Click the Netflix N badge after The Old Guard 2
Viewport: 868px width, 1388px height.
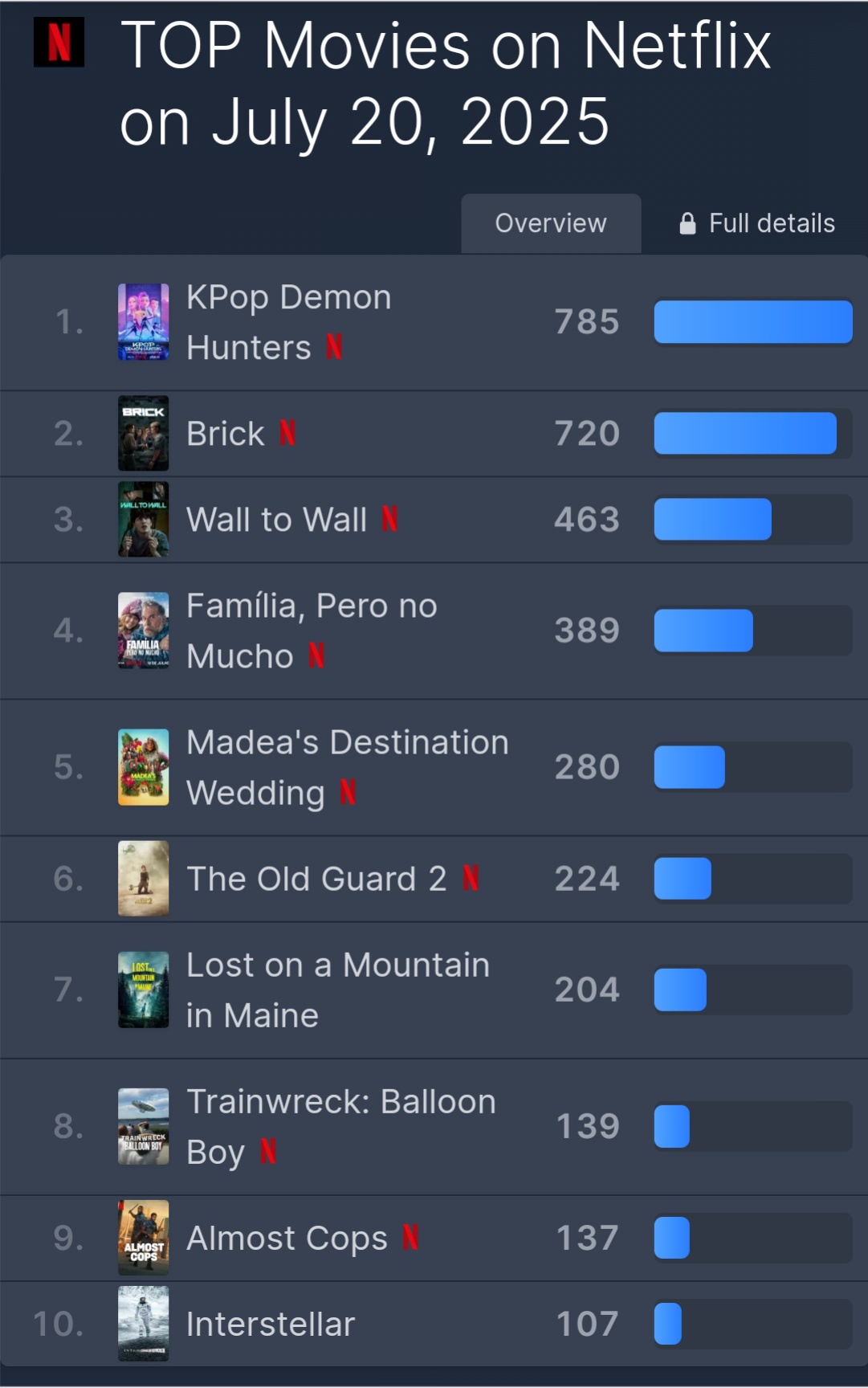[x=471, y=878]
